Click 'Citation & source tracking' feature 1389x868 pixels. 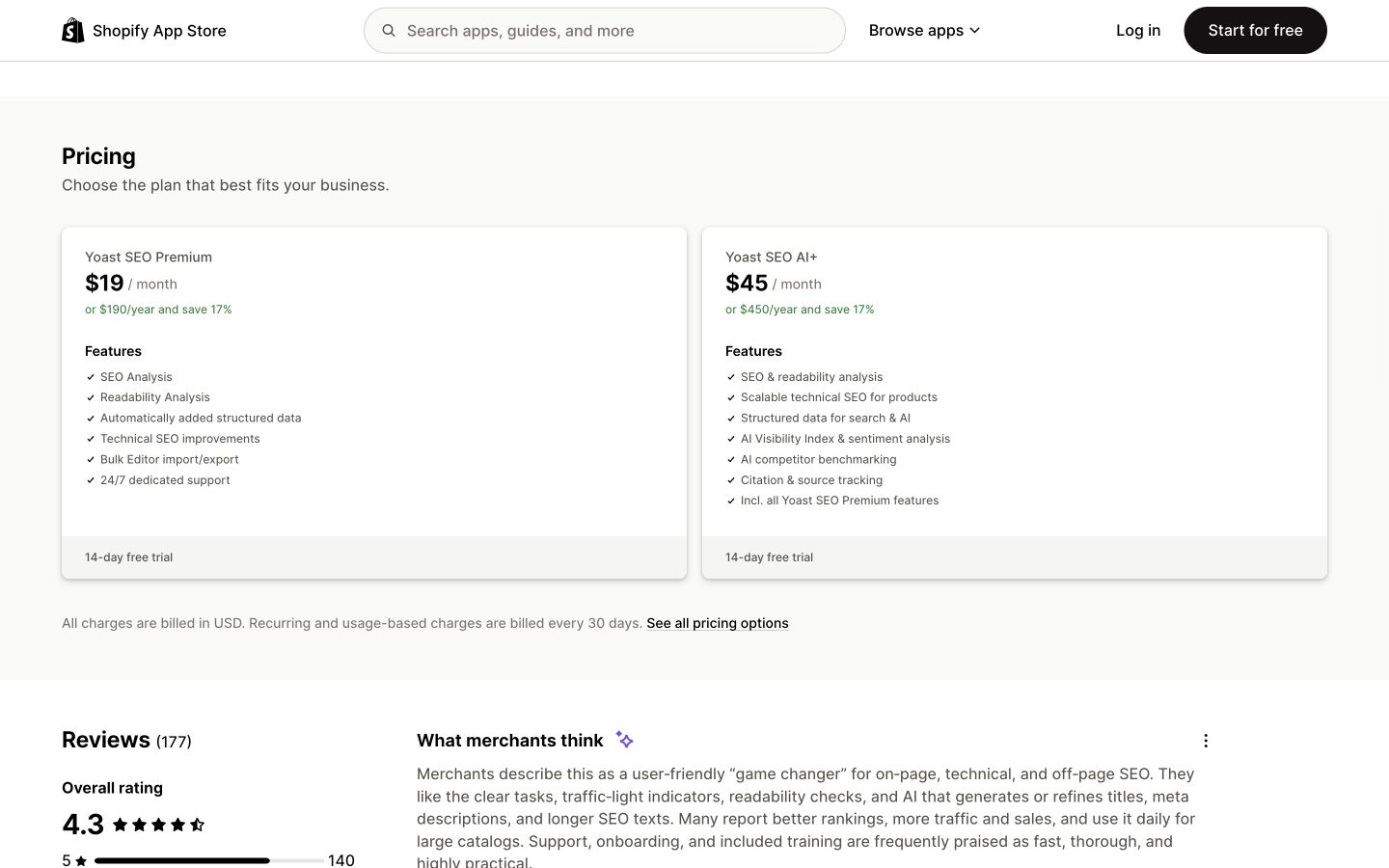point(812,480)
